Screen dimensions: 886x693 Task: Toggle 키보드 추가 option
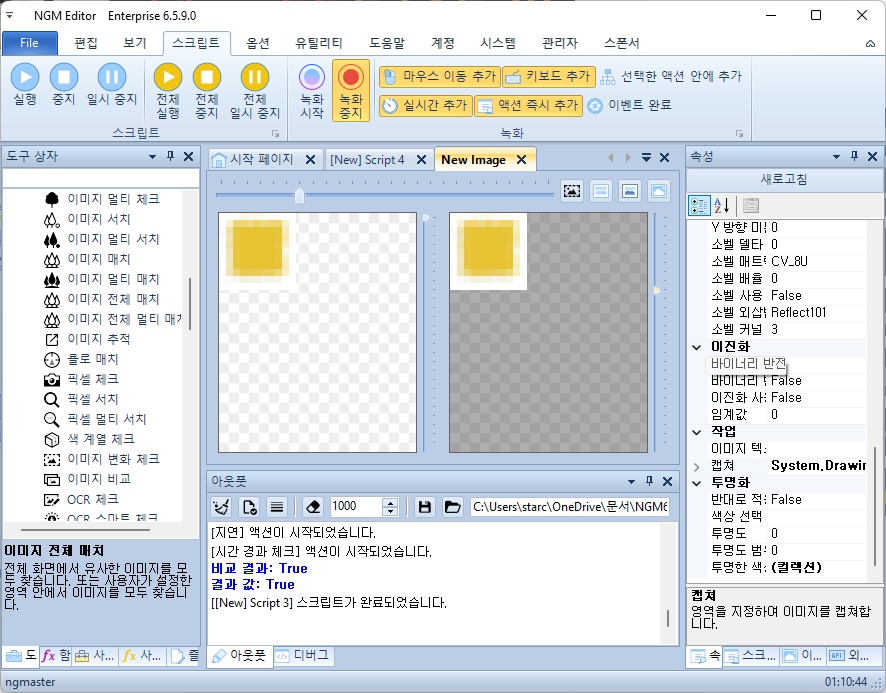click(x=549, y=76)
